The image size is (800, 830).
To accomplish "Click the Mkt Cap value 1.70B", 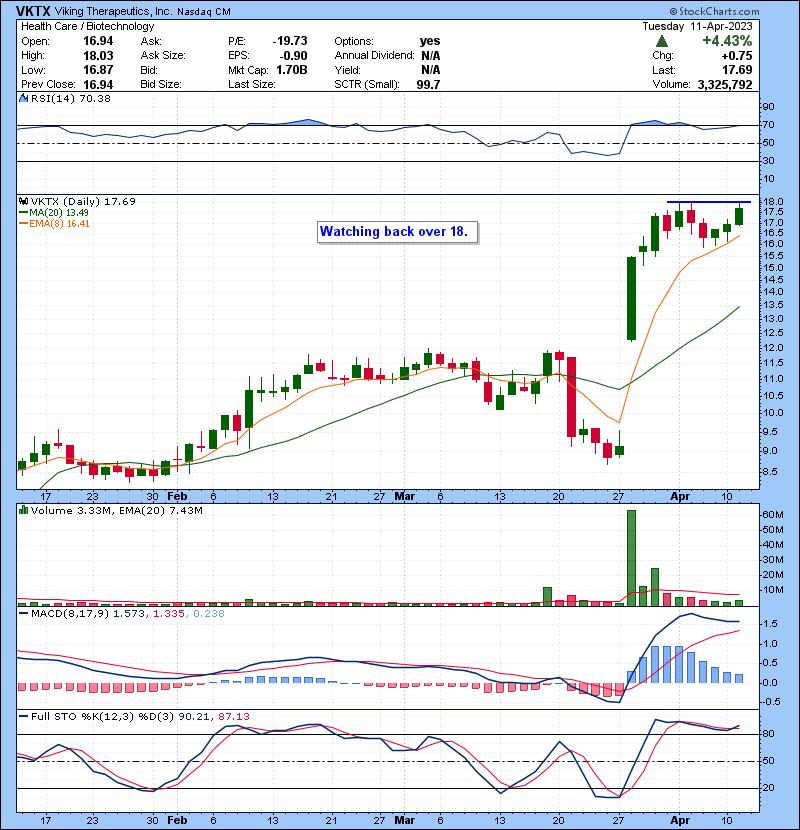I will (x=292, y=70).
